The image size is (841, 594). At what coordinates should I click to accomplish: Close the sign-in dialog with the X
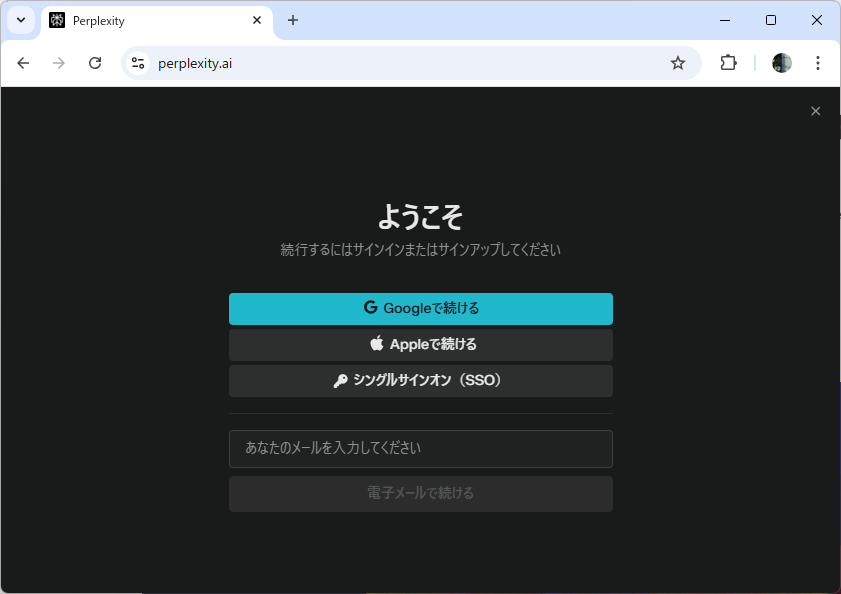[x=815, y=111]
